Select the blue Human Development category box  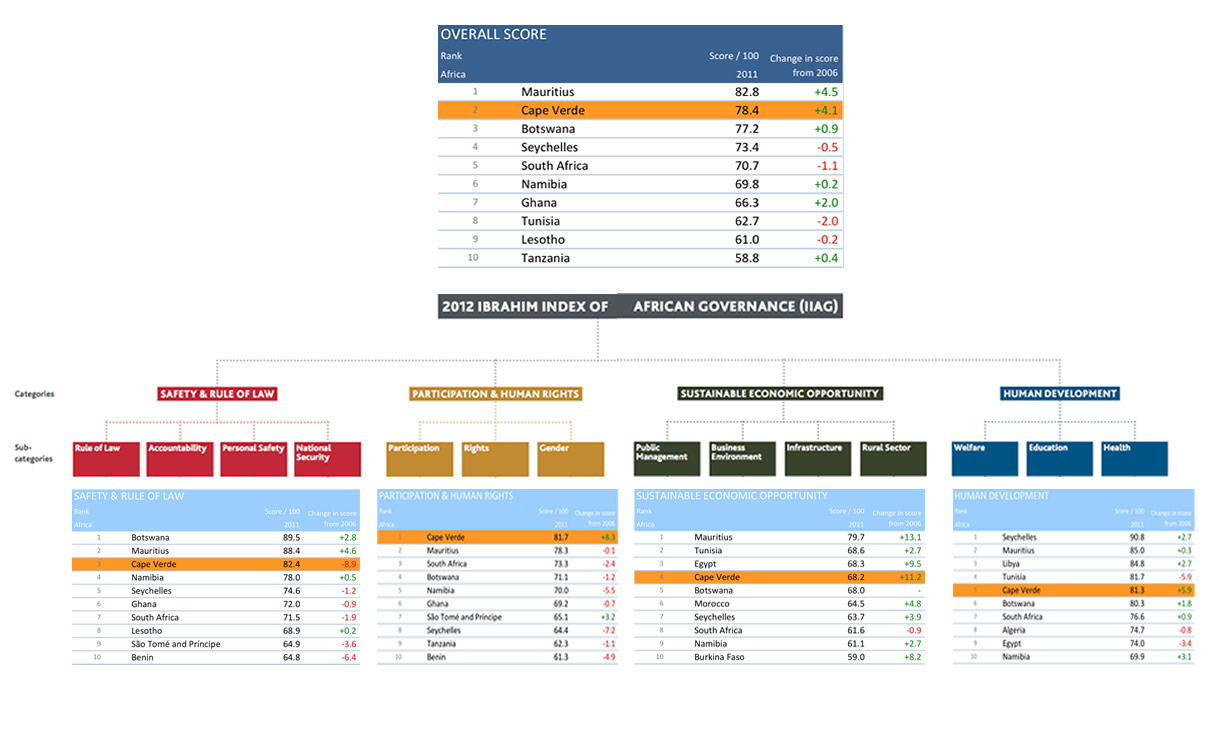1059,394
